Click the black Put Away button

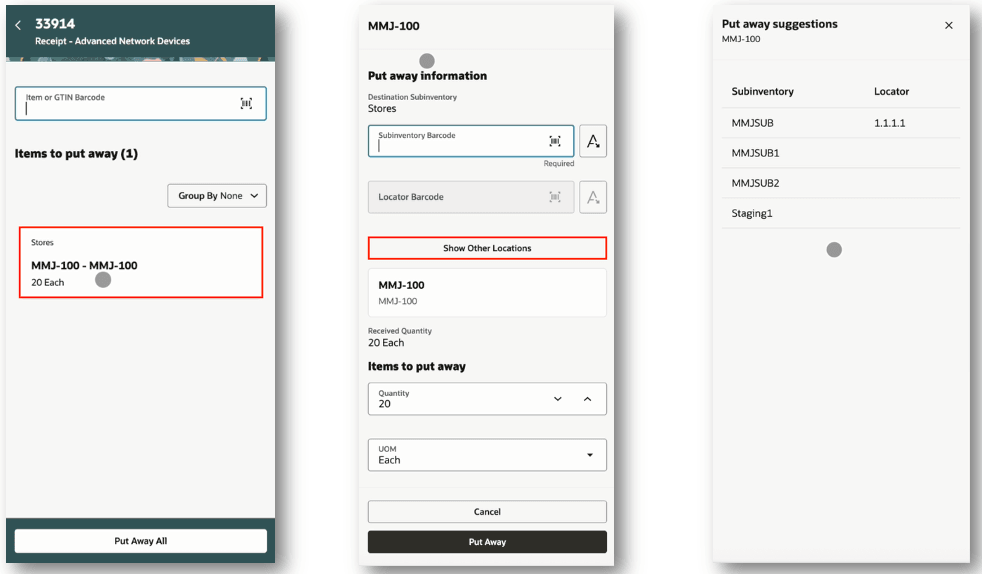(487, 542)
